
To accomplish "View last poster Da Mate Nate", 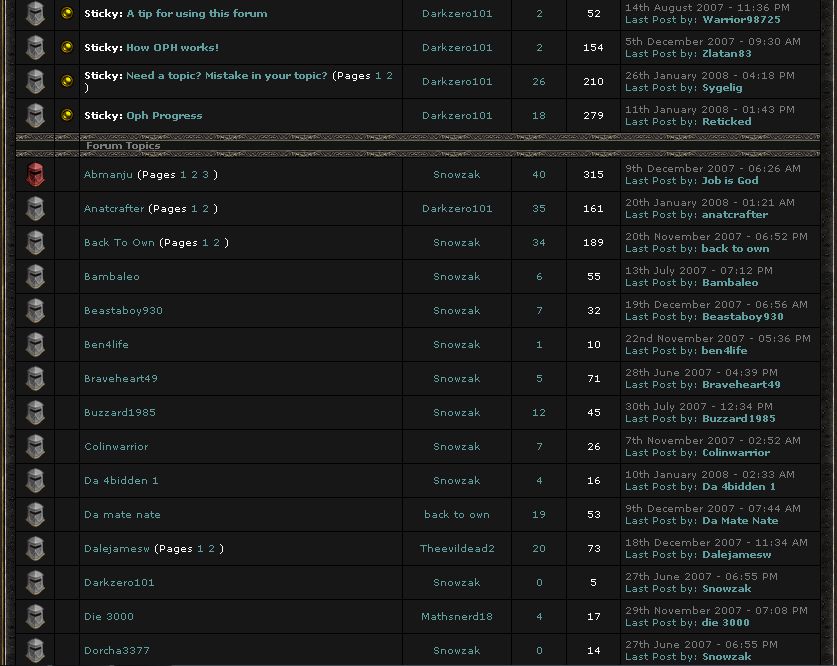I will [740, 521].
